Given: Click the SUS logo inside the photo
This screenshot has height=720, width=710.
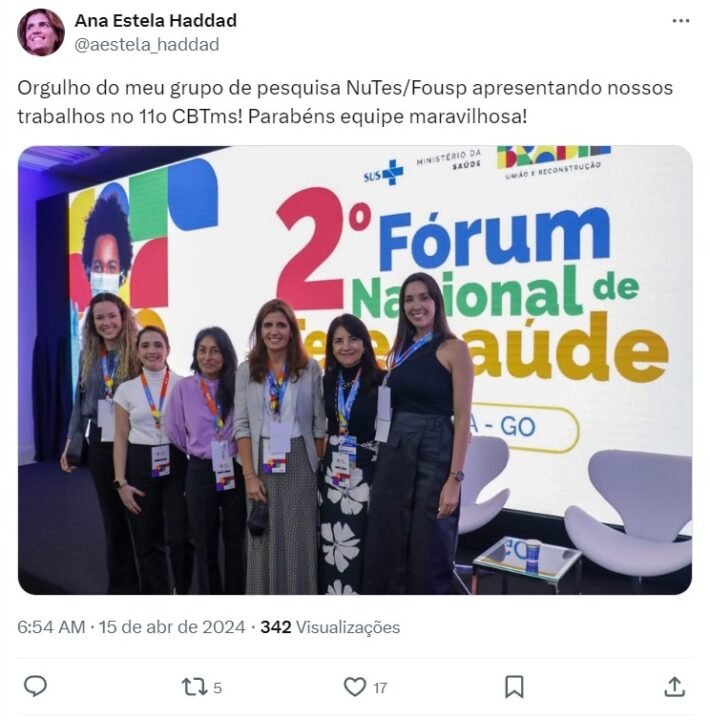Looking at the screenshot, I should [x=383, y=173].
